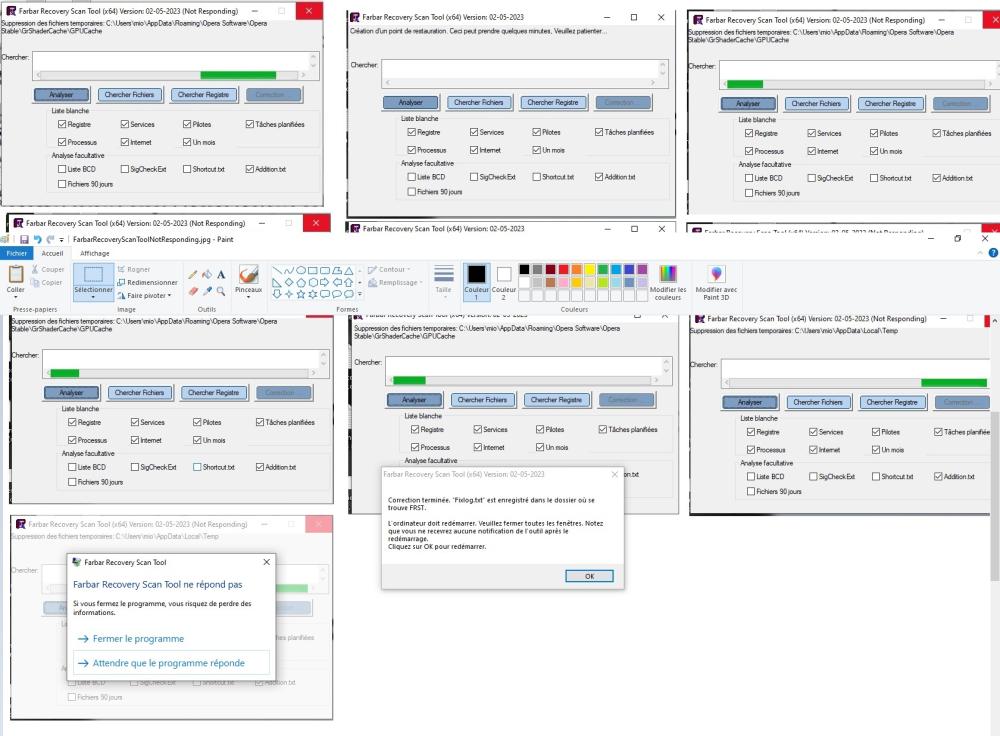Pick the cloud callout shape
1000x736 pixels.
pos(349,294)
